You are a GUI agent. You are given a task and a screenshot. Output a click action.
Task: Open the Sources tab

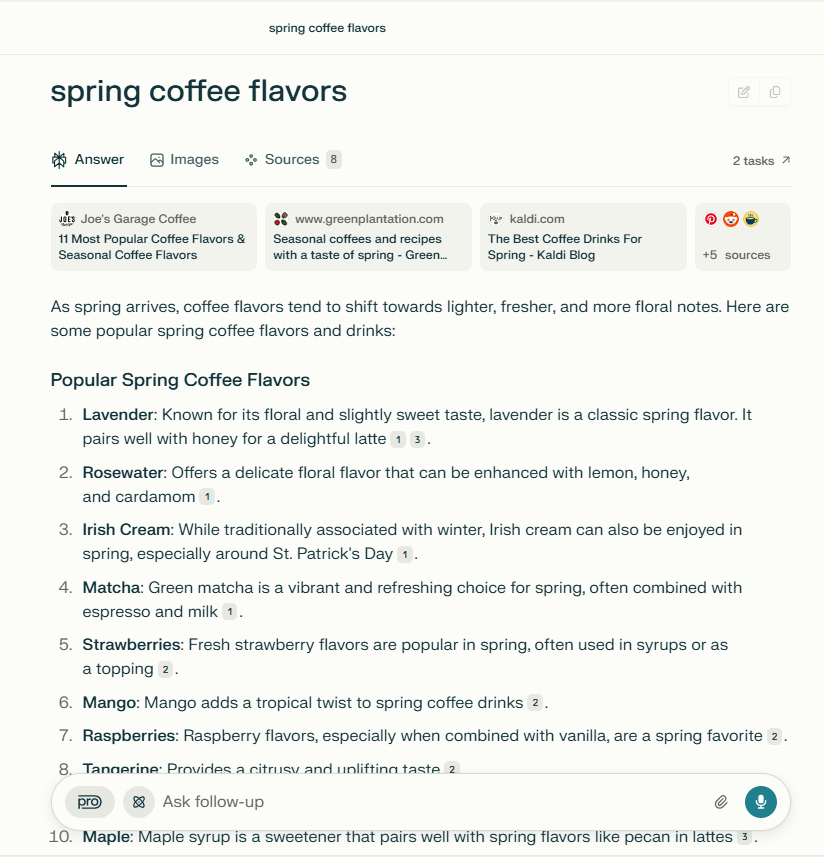click(x=292, y=160)
